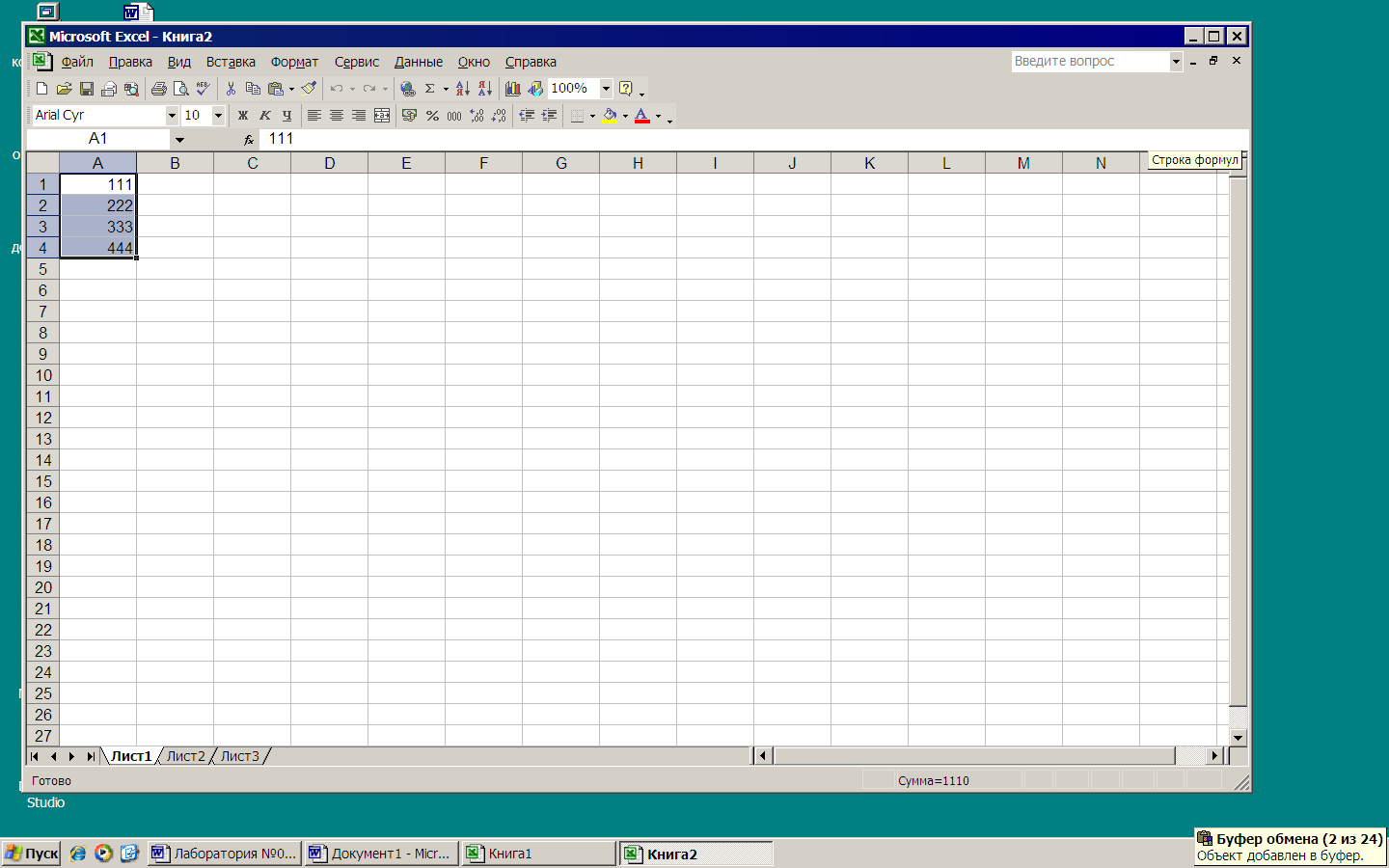
Task: Switch to the Книга1 taskbar window
Action: click(538, 854)
